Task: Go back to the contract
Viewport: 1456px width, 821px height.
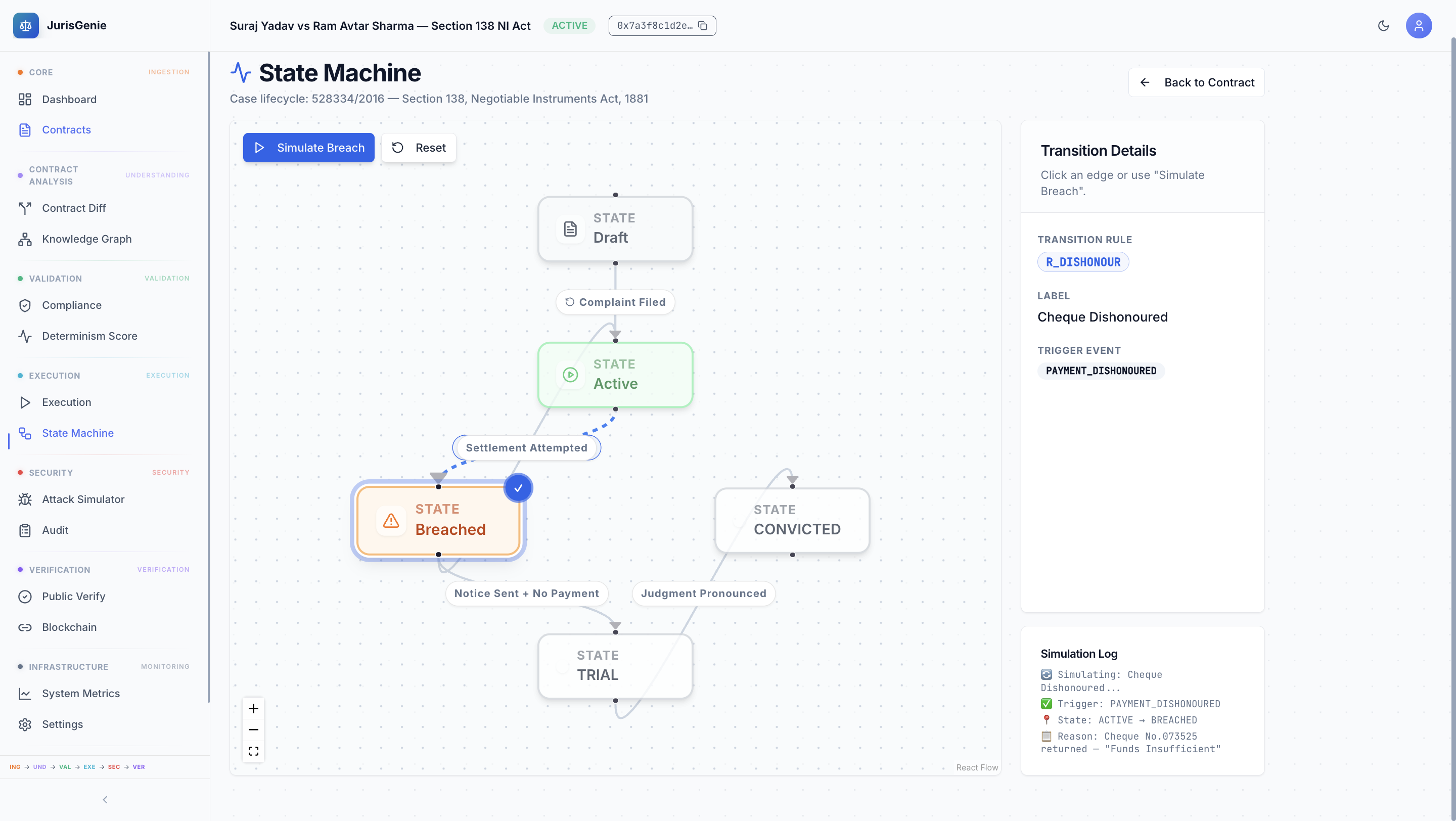Action: click(1196, 82)
